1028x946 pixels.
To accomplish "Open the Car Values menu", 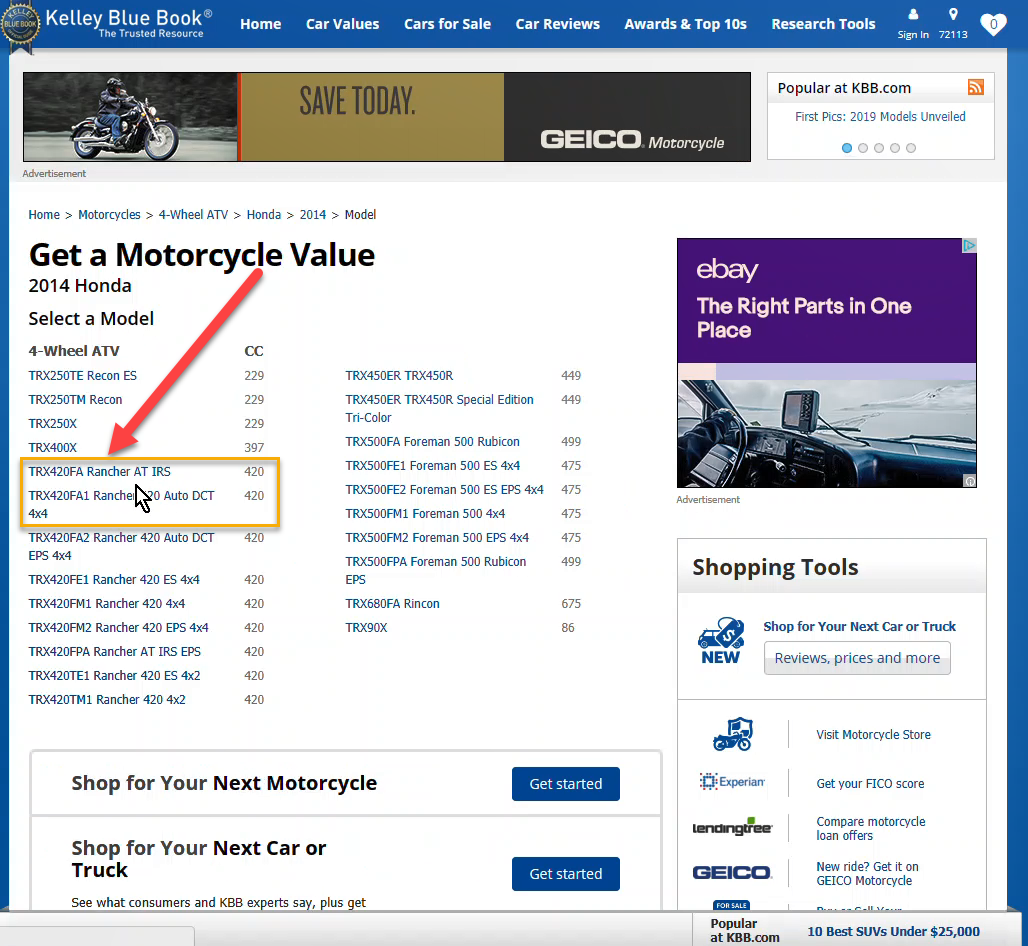I will coord(342,24).
